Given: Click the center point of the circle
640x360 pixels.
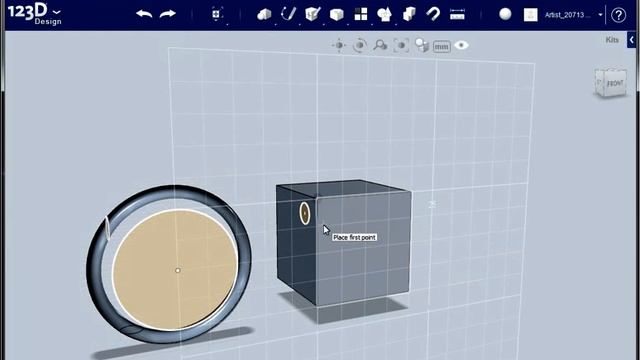Looking at the screenshot, I should (x=178, y=270).
